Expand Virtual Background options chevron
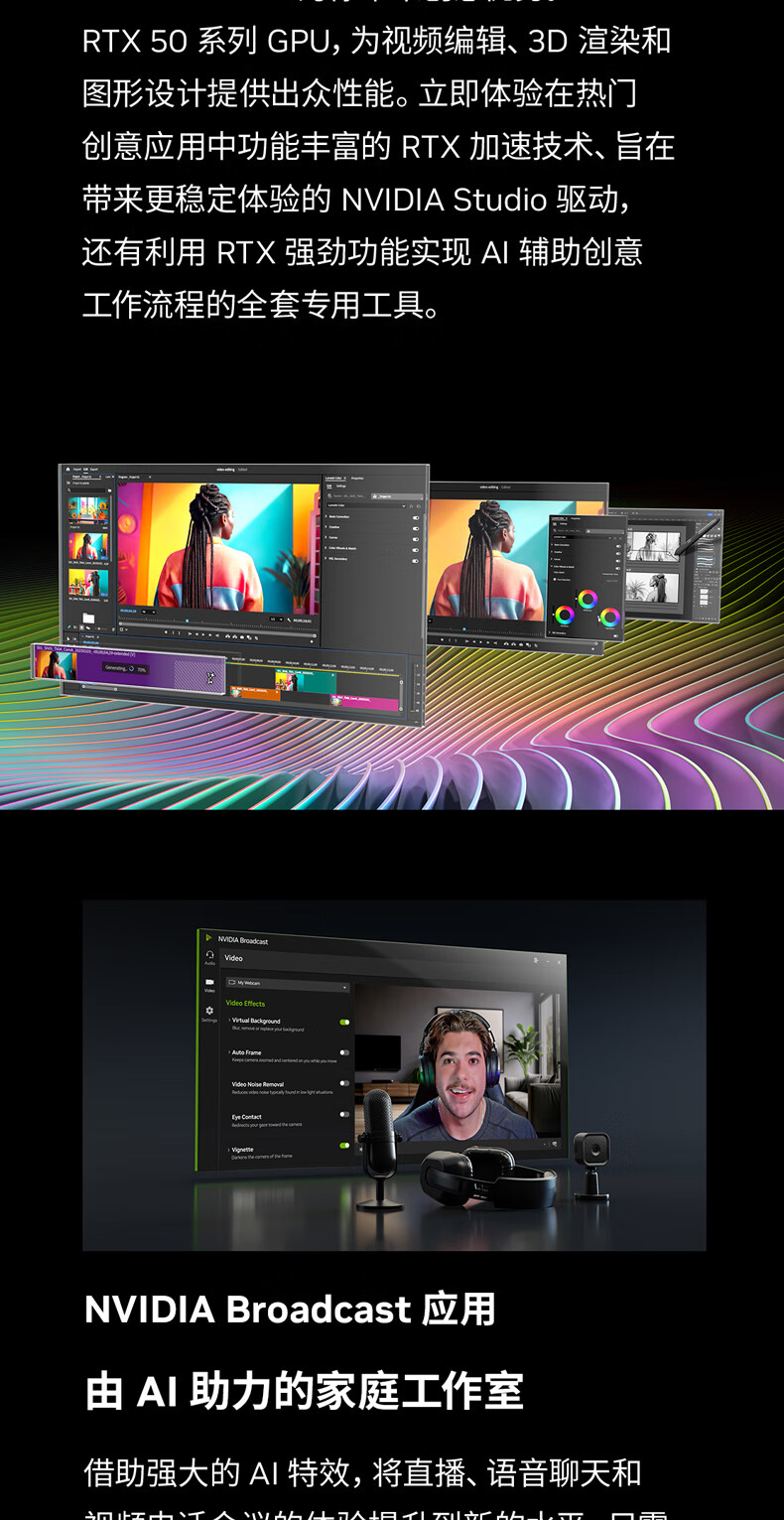This screenshot has height=1520, width=784. coord(229,1020)
